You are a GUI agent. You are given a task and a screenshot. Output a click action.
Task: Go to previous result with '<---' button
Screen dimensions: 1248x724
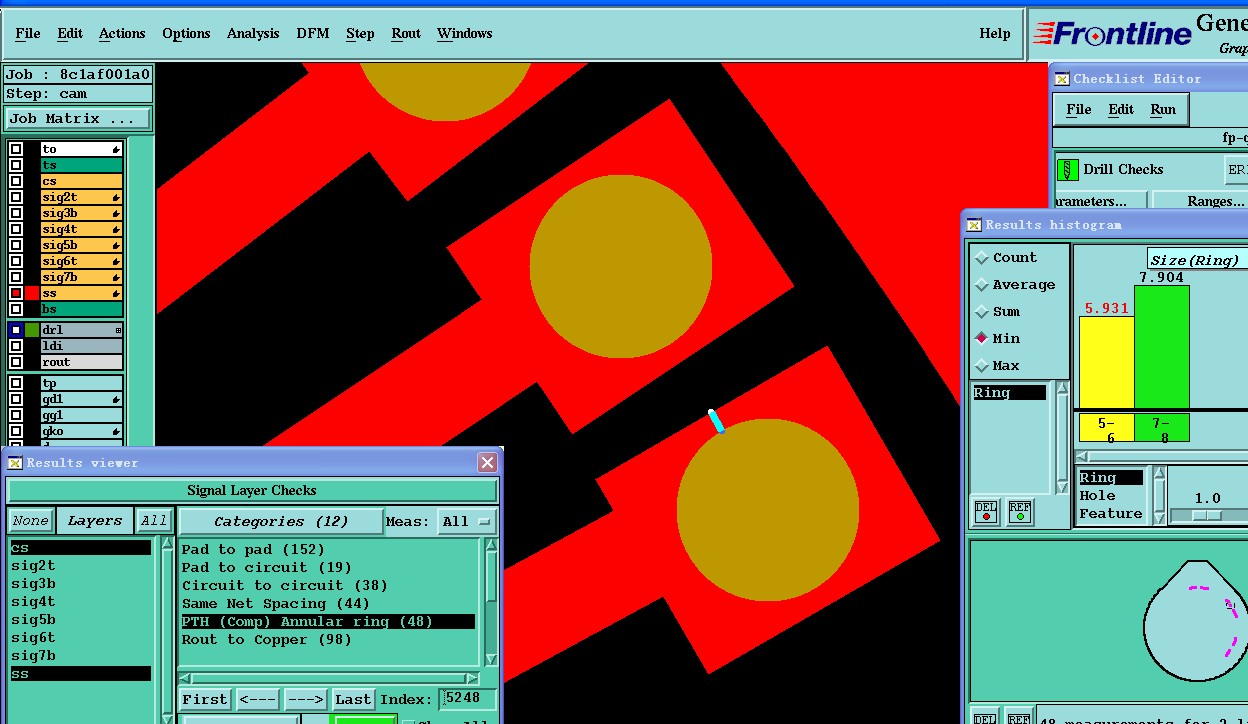coord(258,699)
